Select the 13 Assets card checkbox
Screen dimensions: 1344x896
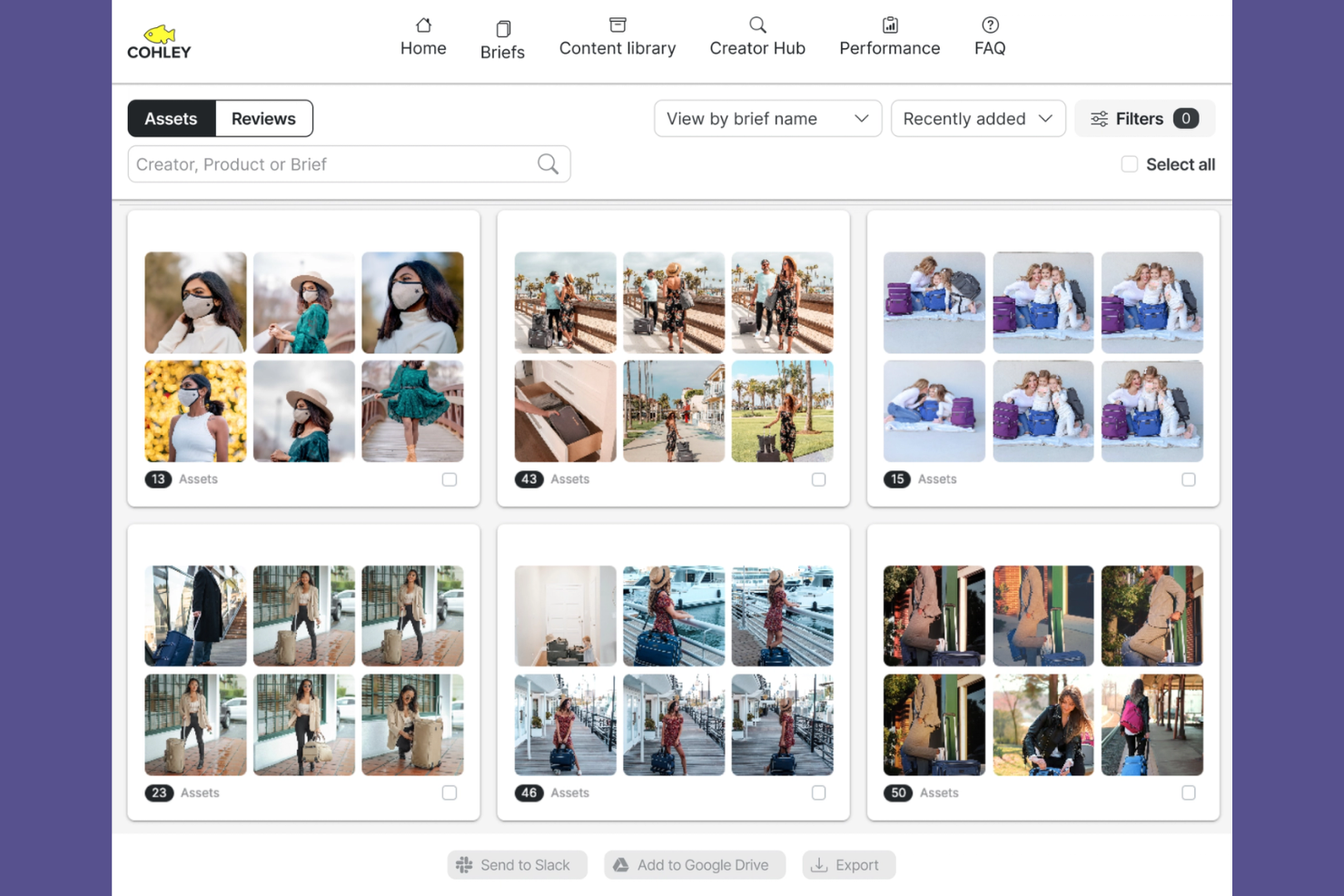[x=450, y=479]
